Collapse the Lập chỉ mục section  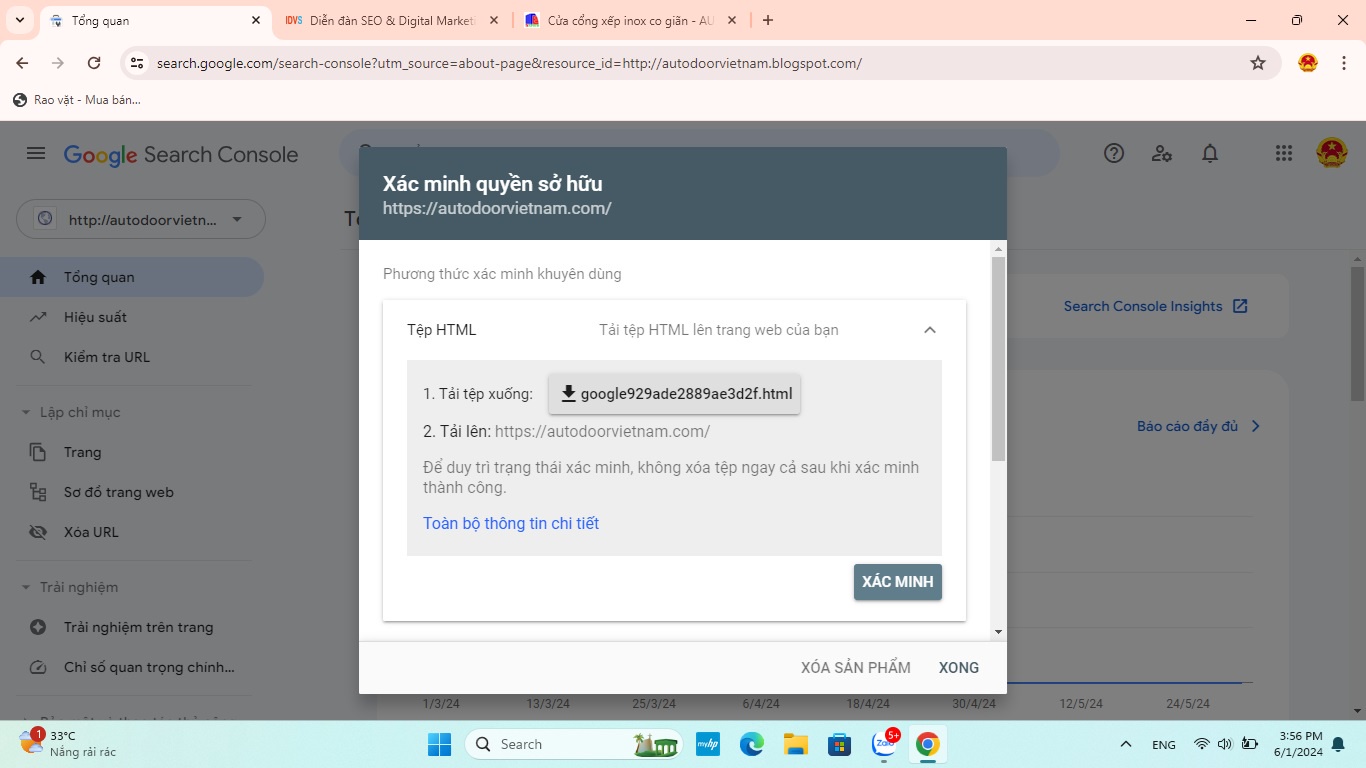pos(70,412)
